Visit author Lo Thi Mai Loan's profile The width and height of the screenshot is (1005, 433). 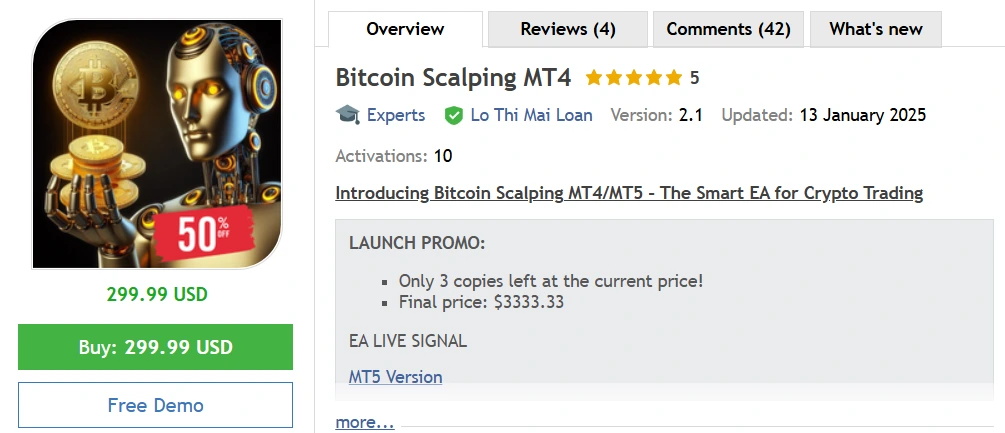point(531,115)
